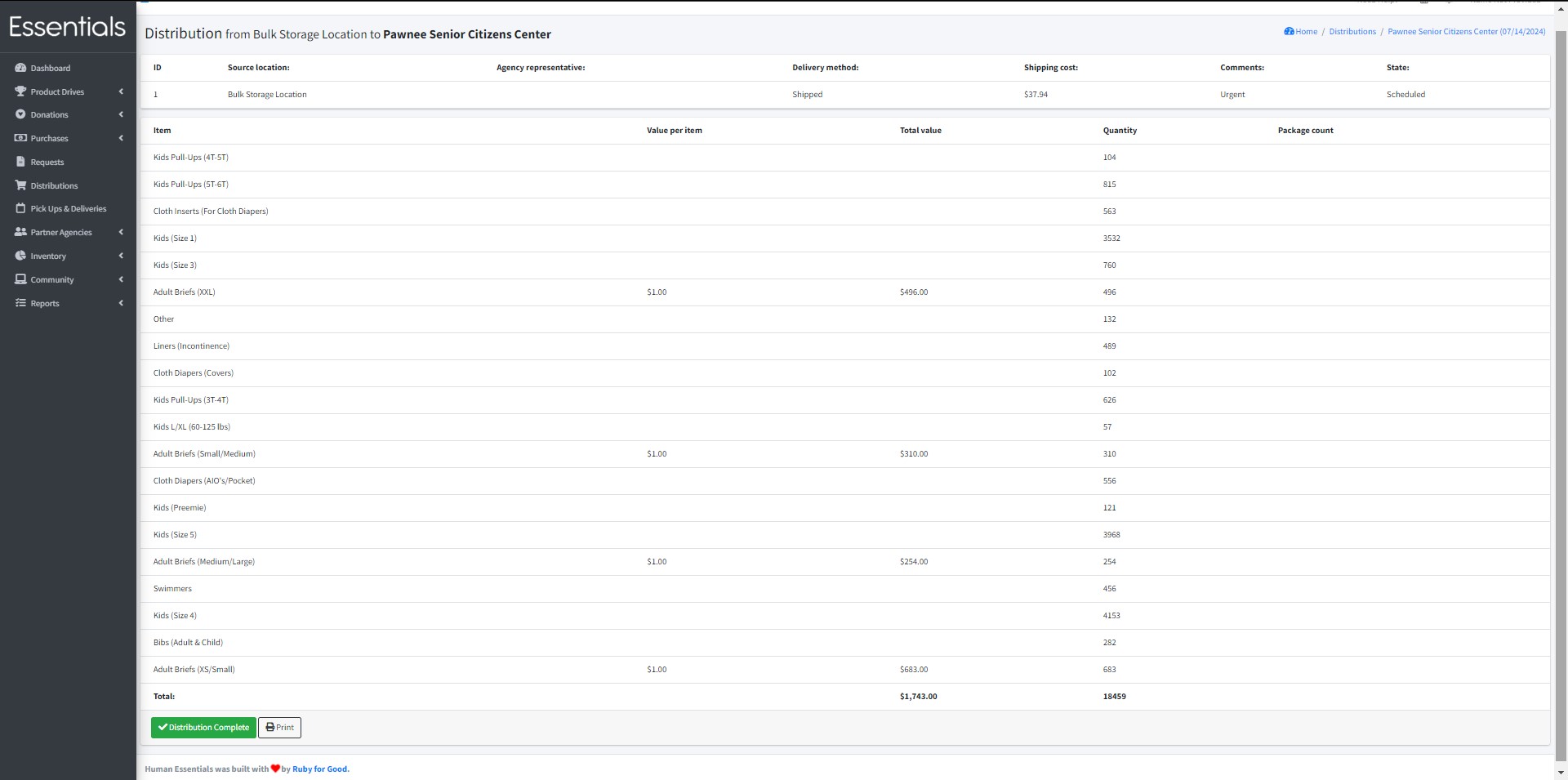Click the Bulk Storage Location source value
This screenshot has height=780, width=1568.
point(267,94)
